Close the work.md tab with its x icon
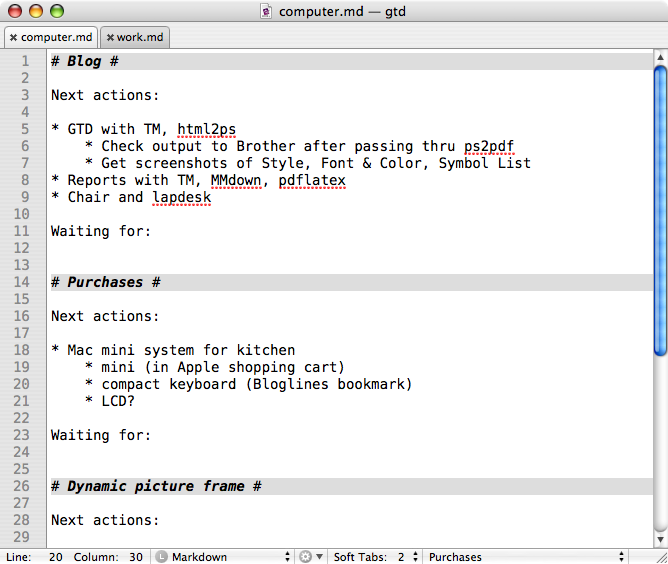The image size is (668, 564). [x=110, y=38]
